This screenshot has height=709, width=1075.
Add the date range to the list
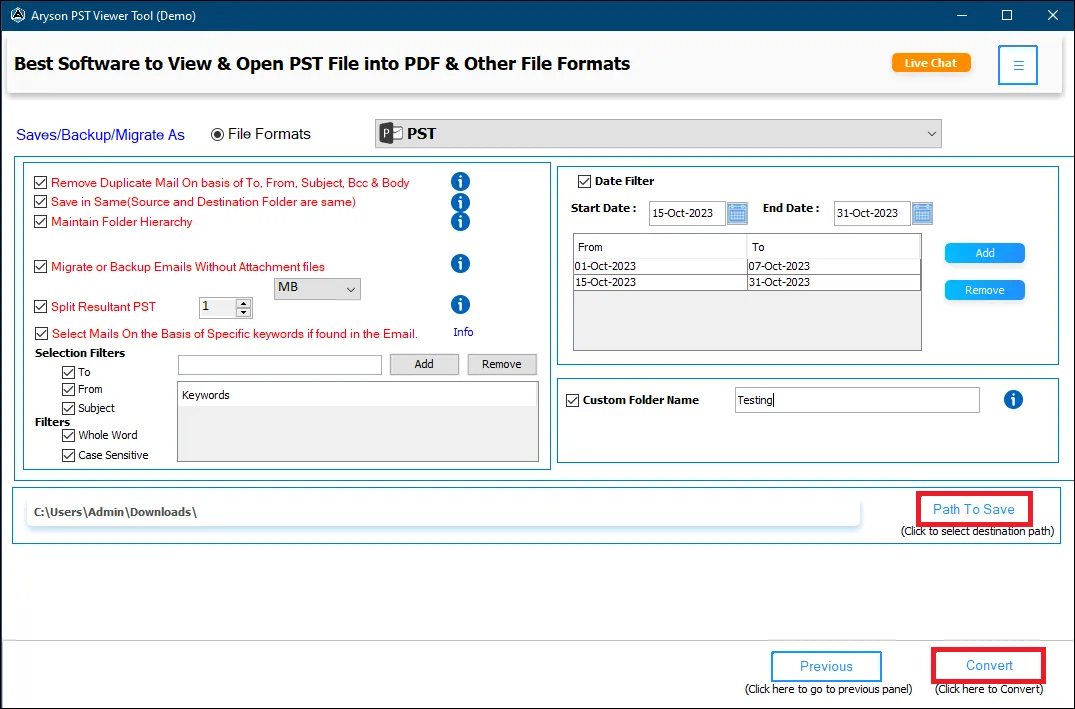(985, 253)
